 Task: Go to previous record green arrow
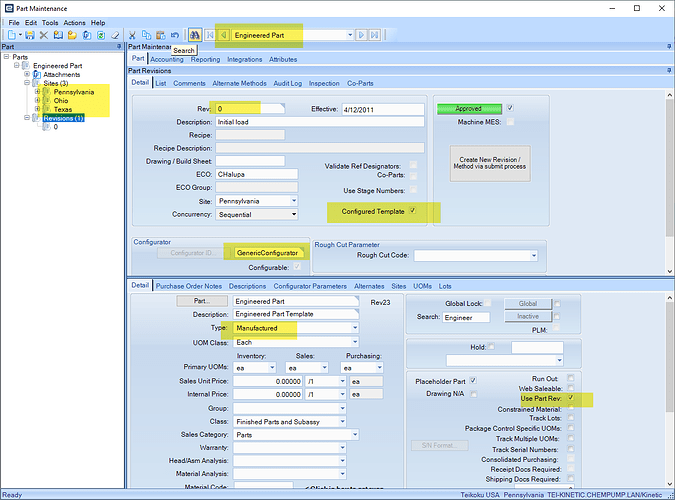tap(223, 35)
